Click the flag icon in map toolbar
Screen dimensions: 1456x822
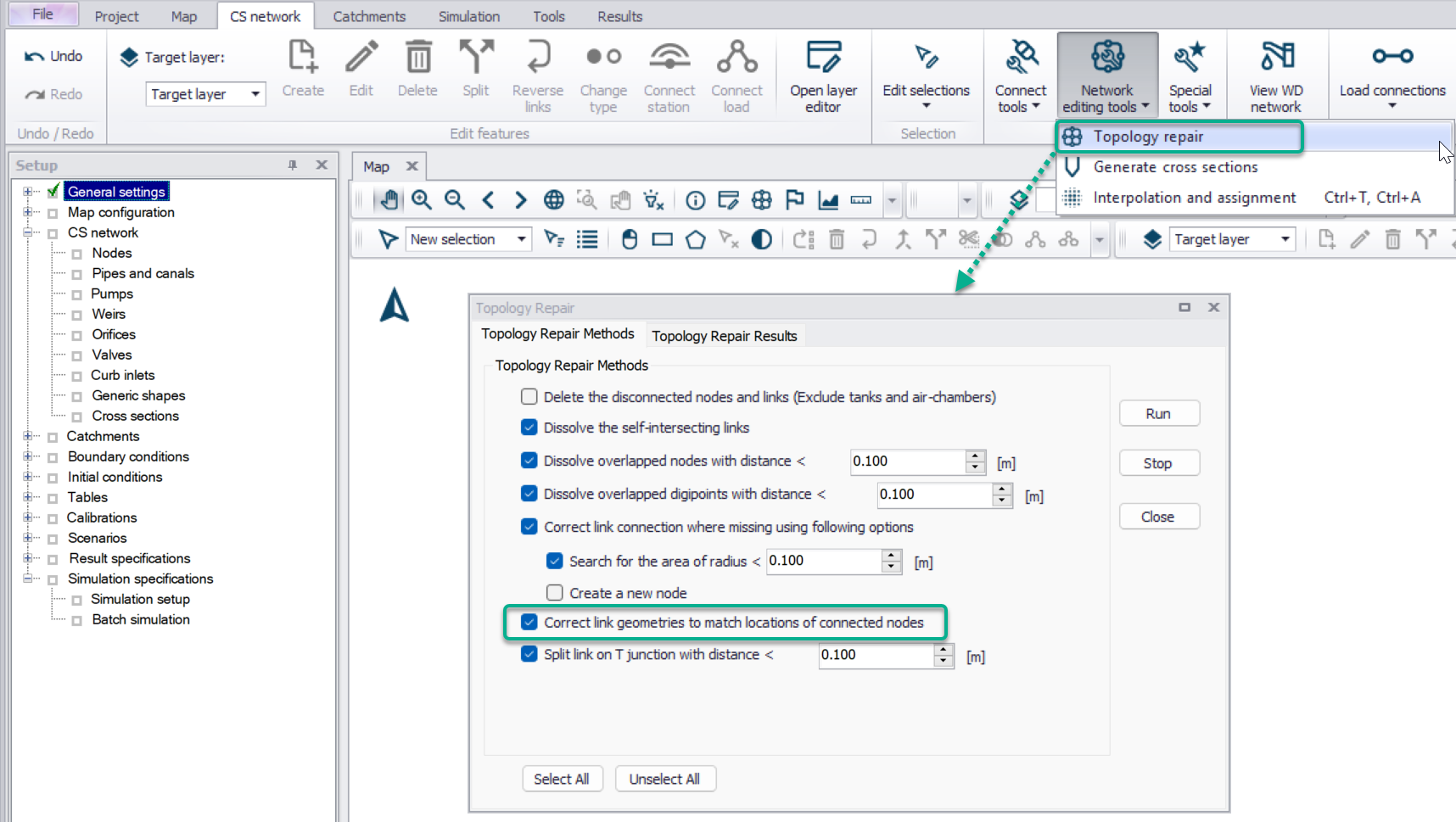click(x=794, y=200)
